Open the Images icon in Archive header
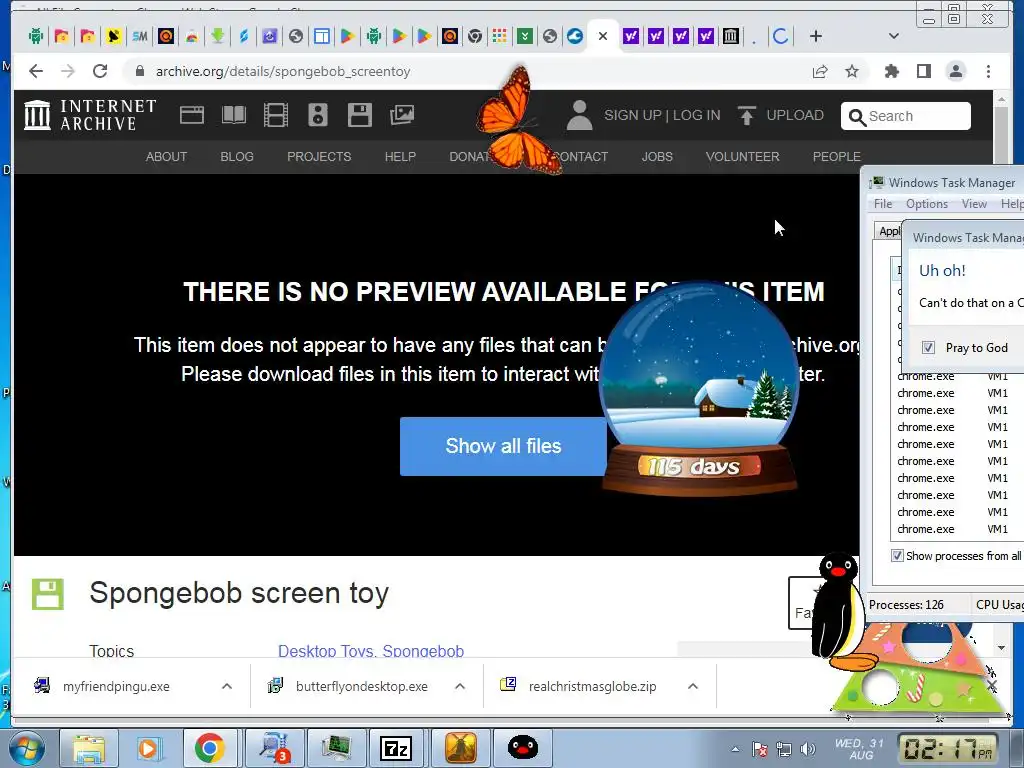Screen dimensions: 1024x768 coord(402,115)
